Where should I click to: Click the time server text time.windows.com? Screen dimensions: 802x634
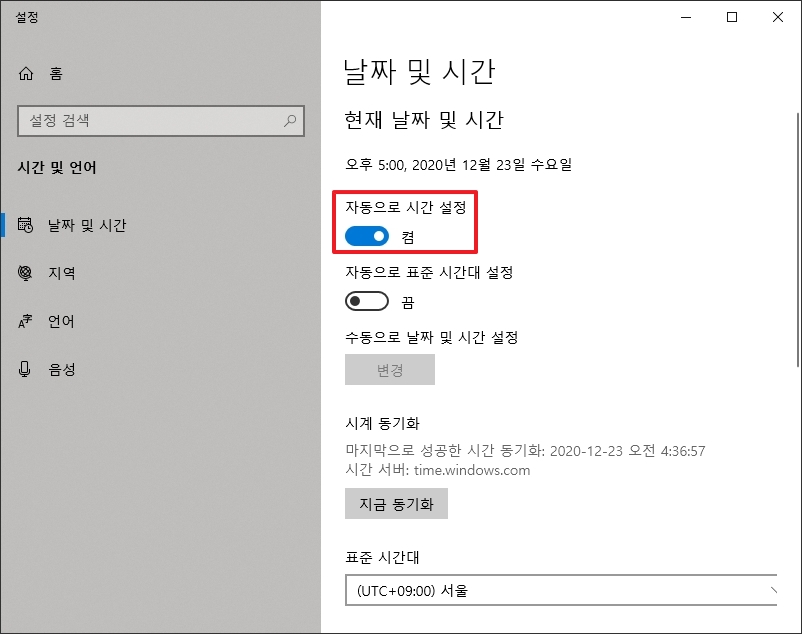tap(472, 470)
